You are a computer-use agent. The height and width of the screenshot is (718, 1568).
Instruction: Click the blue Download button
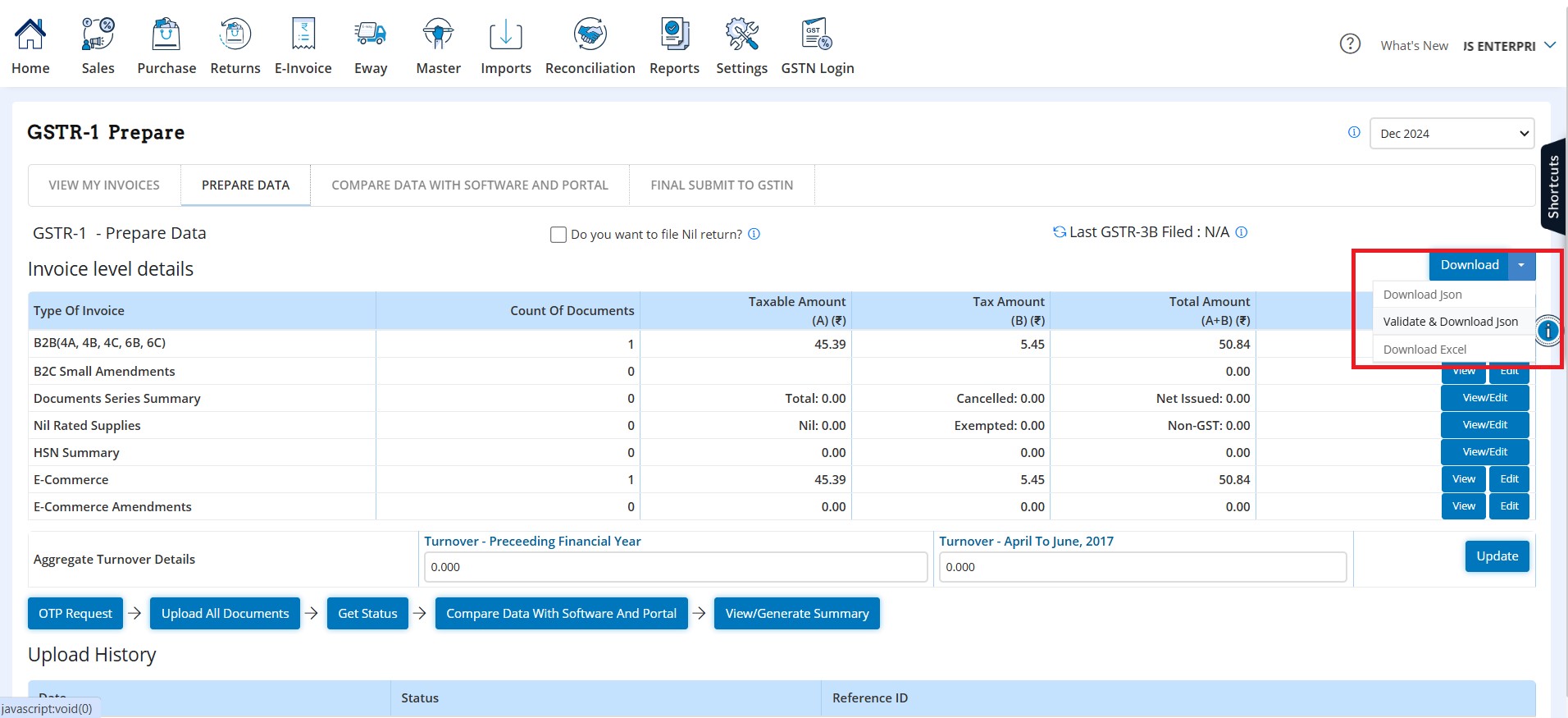1469,265
